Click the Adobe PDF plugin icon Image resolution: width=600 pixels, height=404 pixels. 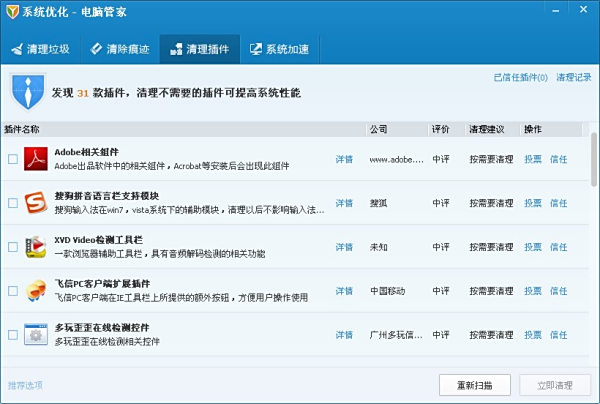tap(36, 159)
